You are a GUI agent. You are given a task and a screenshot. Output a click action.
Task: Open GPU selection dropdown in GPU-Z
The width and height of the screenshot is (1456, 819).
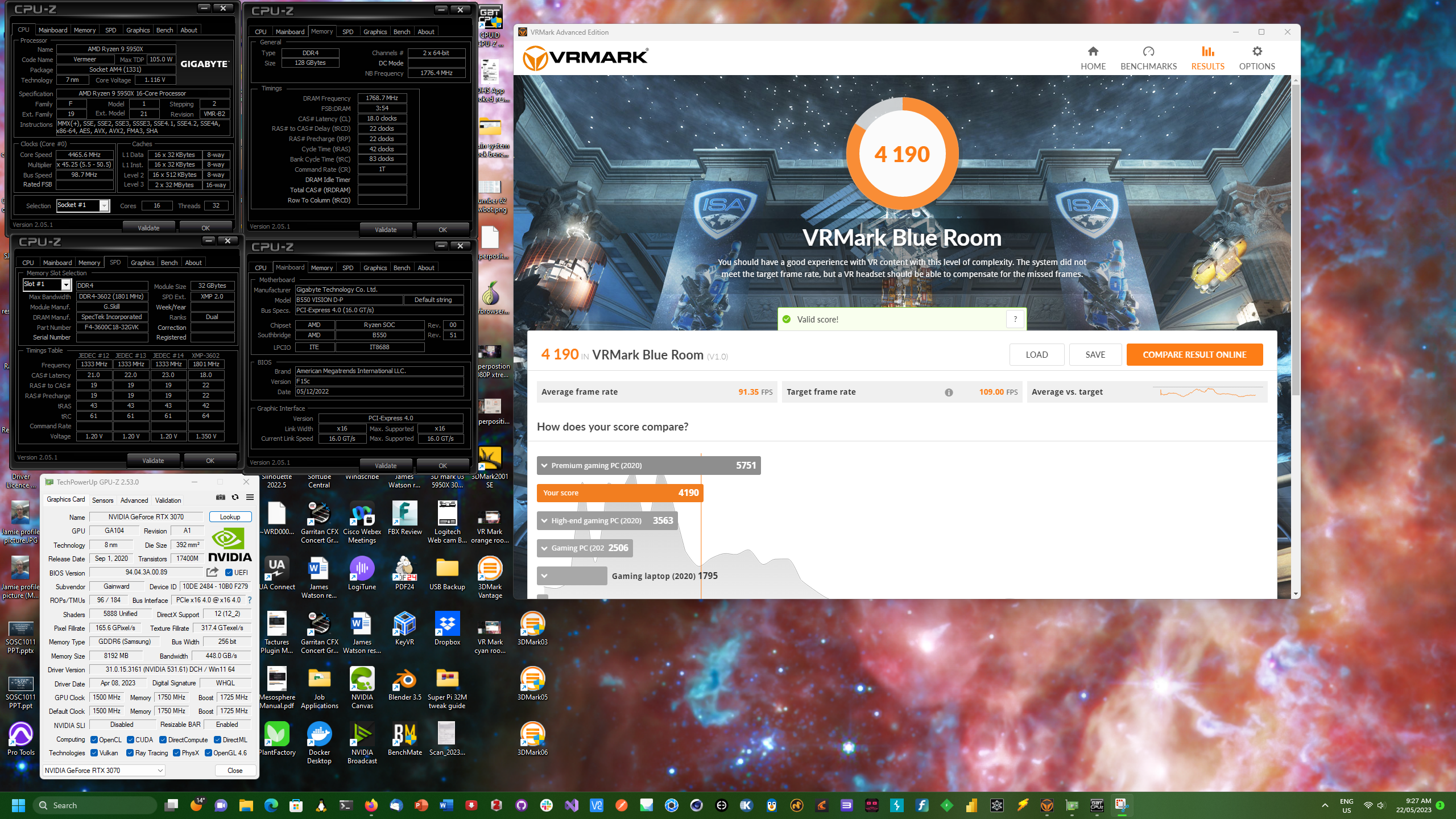point(104,770)
